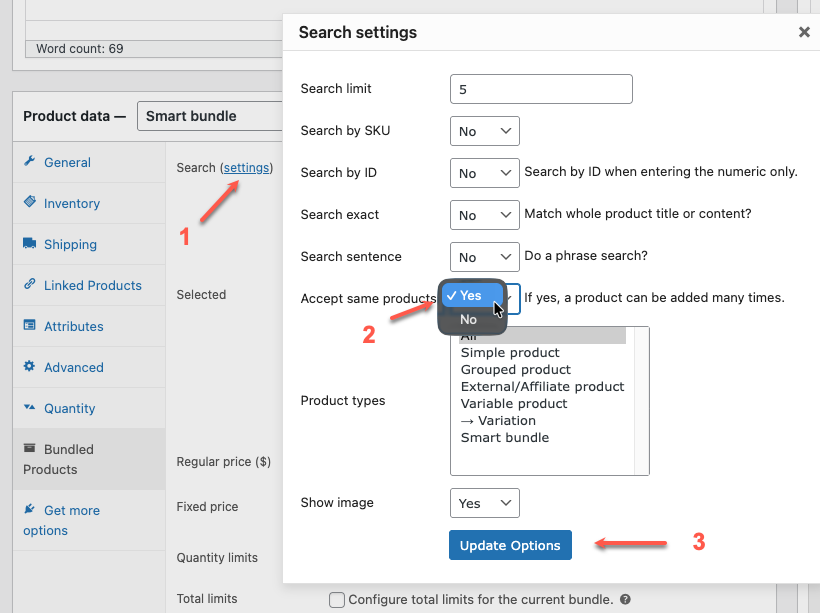Click the Inventory tag icon
This screenshot has width=820, height=613.
coord(30,201)
